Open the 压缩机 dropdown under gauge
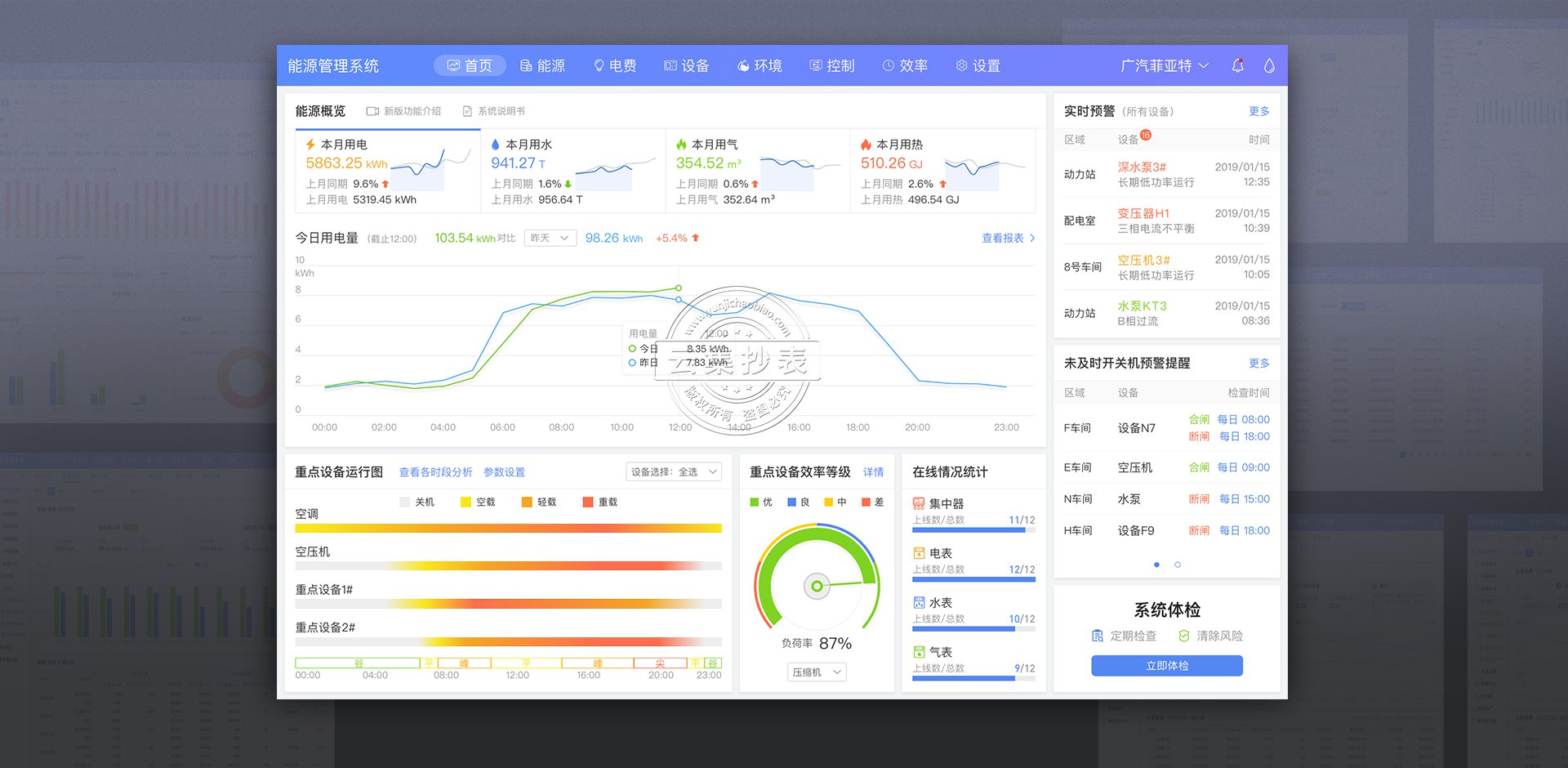This screenshot has width=1568, height=768. [x=816, y=672]
